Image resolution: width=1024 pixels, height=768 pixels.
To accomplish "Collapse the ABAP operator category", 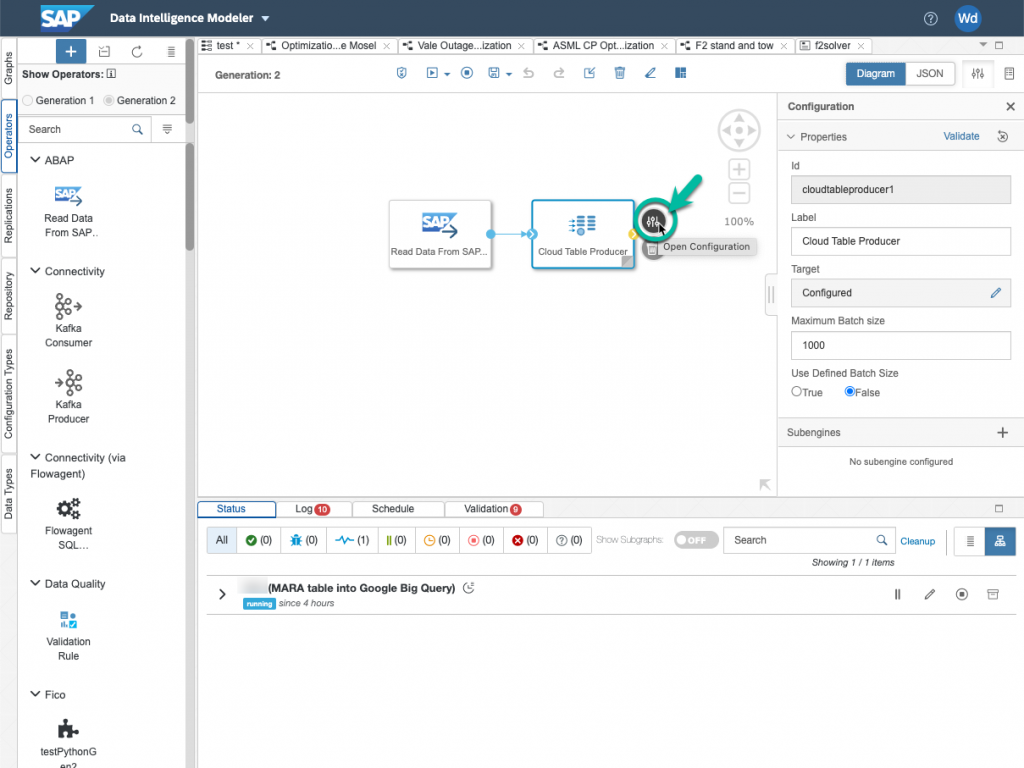I will pyautogui.click(x=35, y=160).
